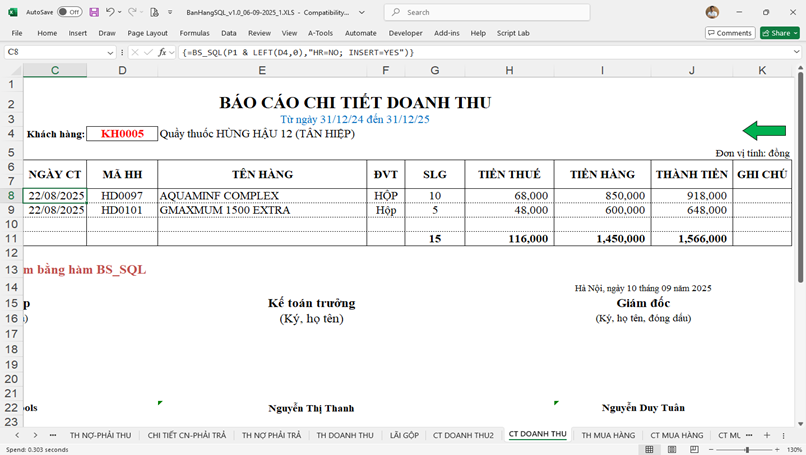Open the Comments pane button
The height and width of the screenshot is (455, 806).
click(x=730, y=33)
